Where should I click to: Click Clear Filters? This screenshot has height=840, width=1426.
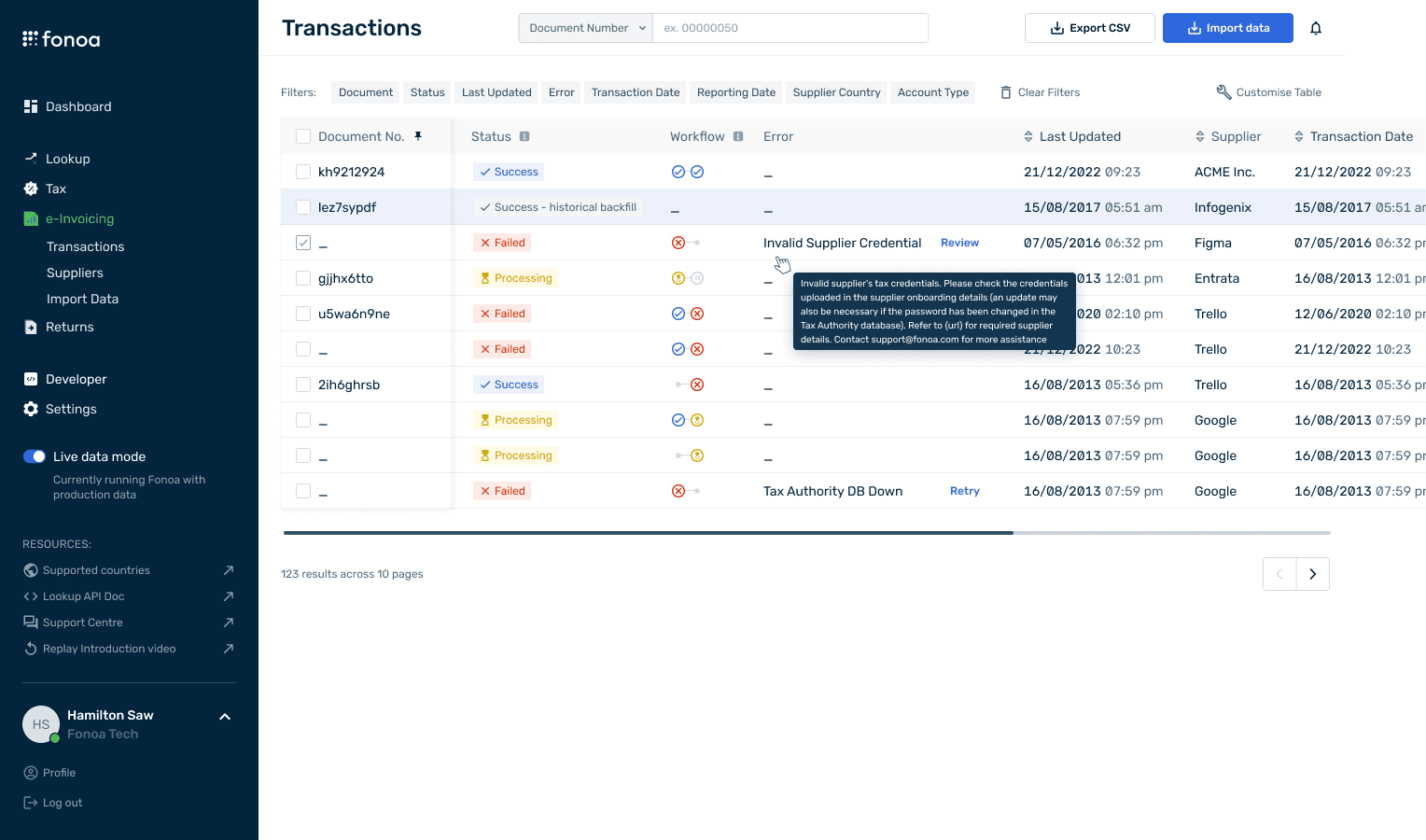point(1040,92)
